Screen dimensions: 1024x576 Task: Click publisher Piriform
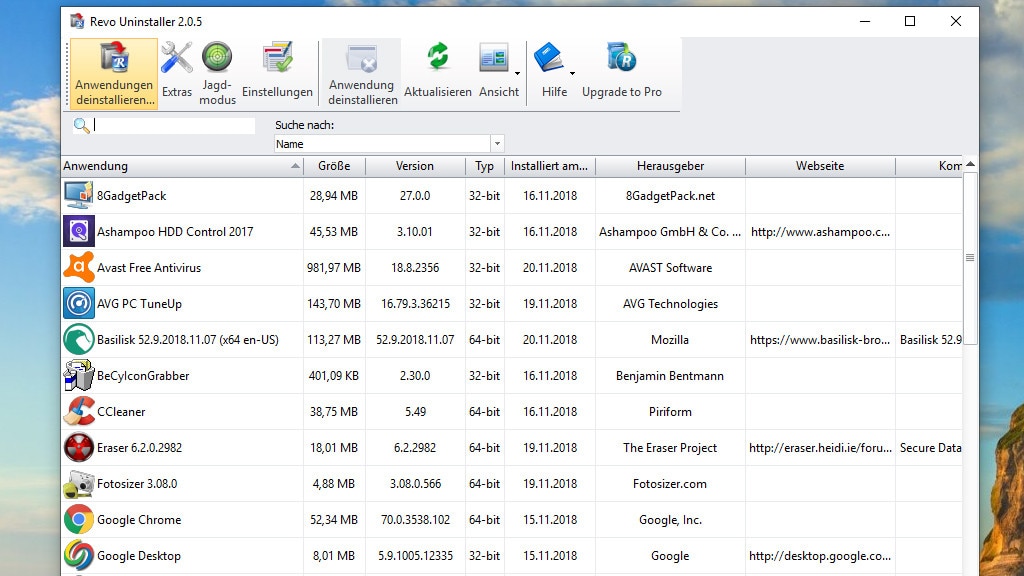[670, 412]
